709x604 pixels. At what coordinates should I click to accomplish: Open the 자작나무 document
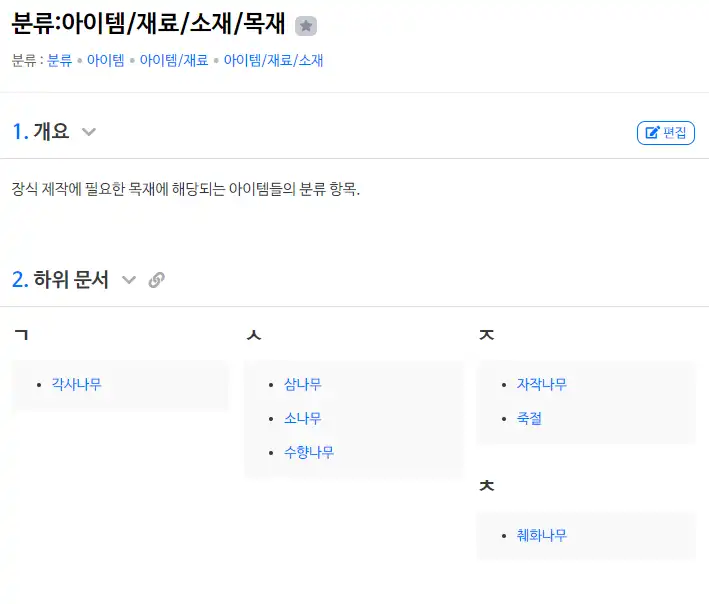tap(541, 384)
